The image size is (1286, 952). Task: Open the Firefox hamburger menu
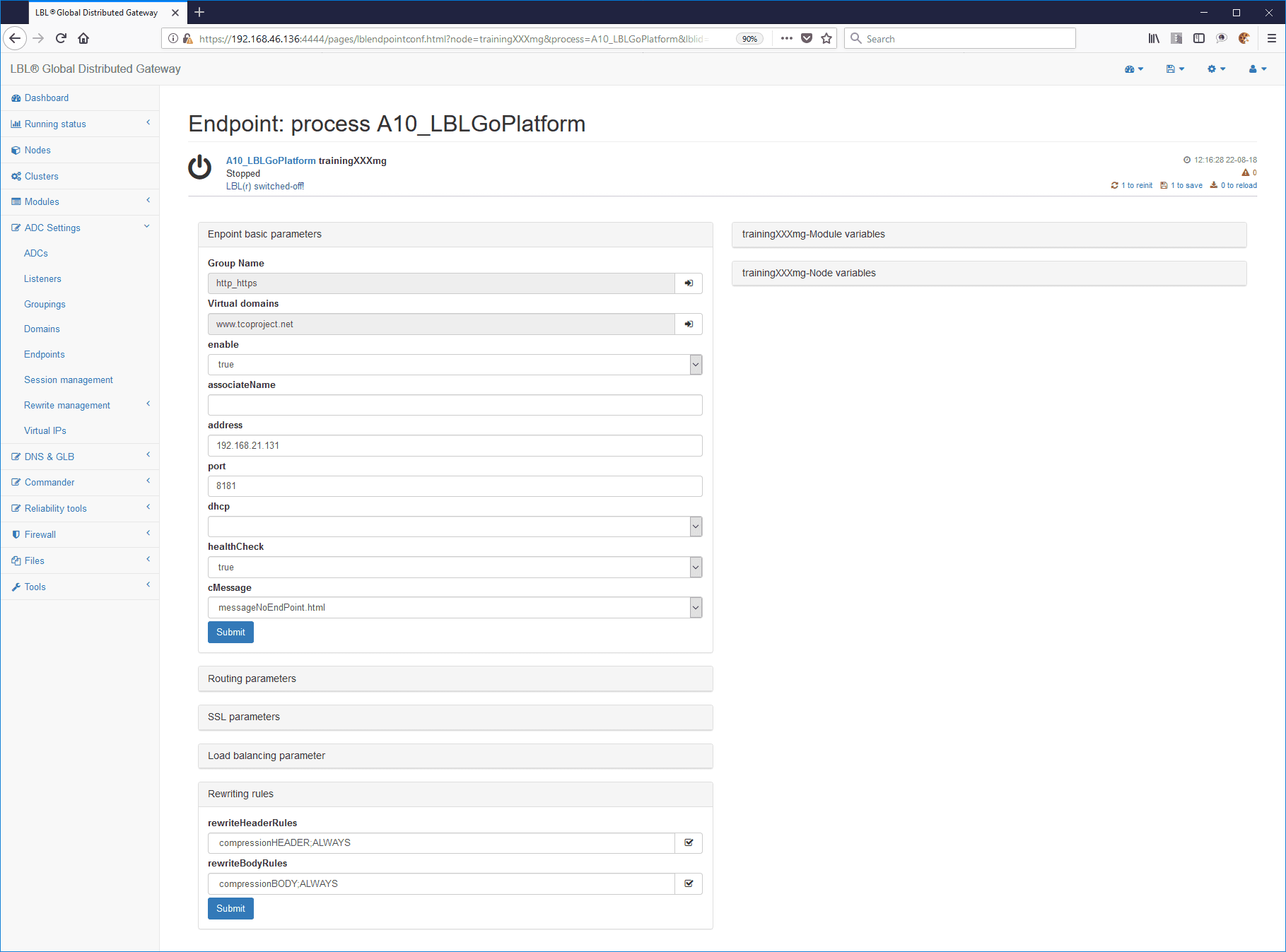(1272, 38)
